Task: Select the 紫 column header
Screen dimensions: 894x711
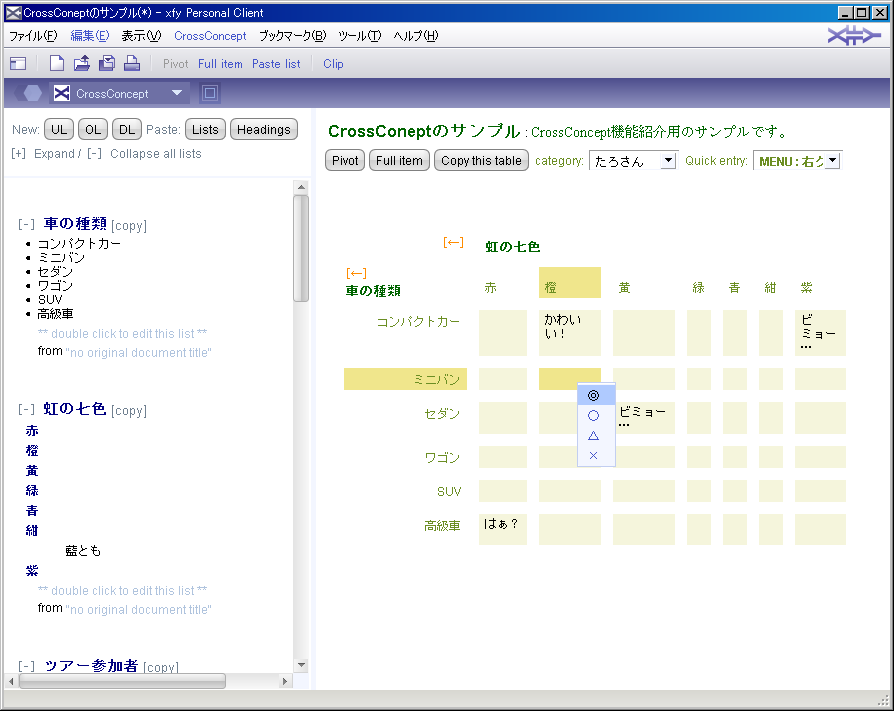Action: (x=806, y=287)
